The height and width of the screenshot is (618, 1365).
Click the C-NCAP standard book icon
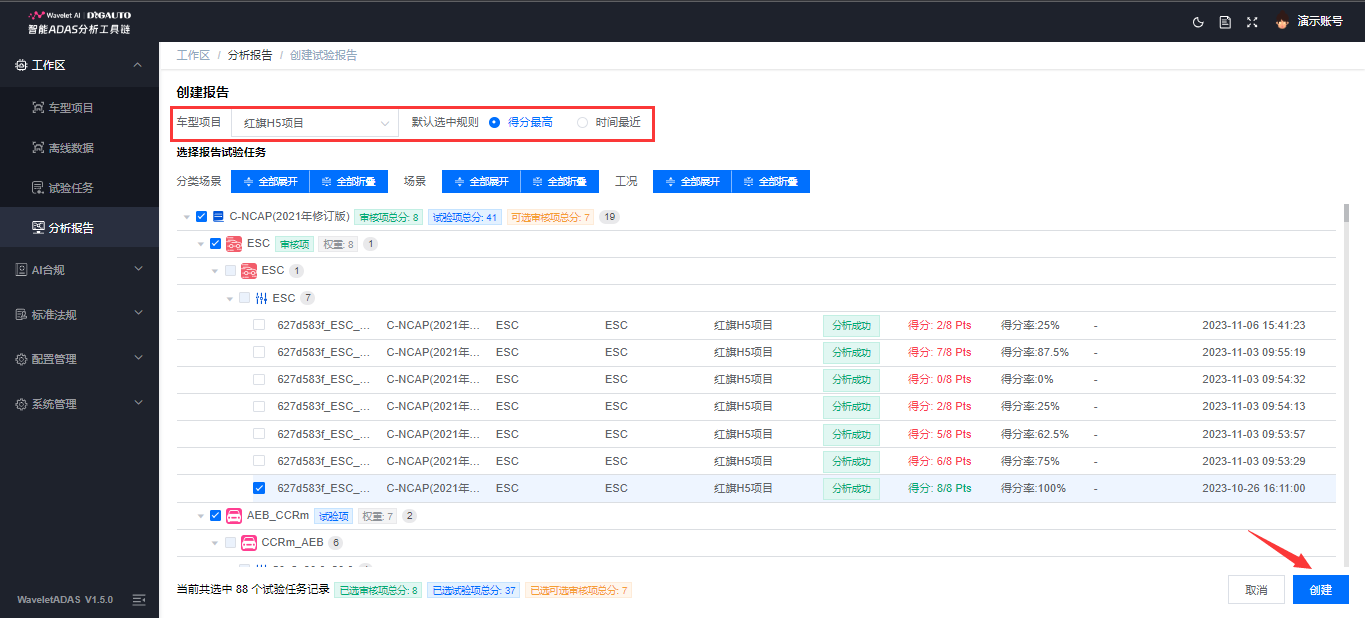click(218, 216)
